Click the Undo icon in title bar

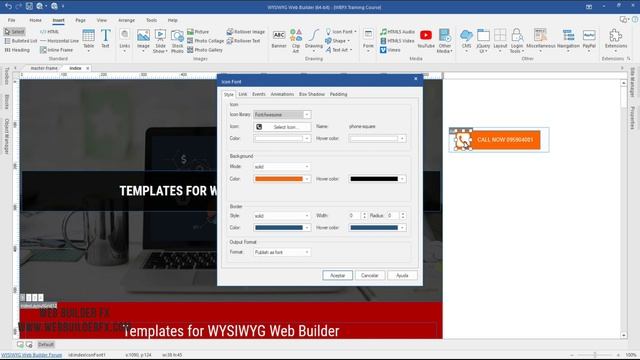[8, 6]
